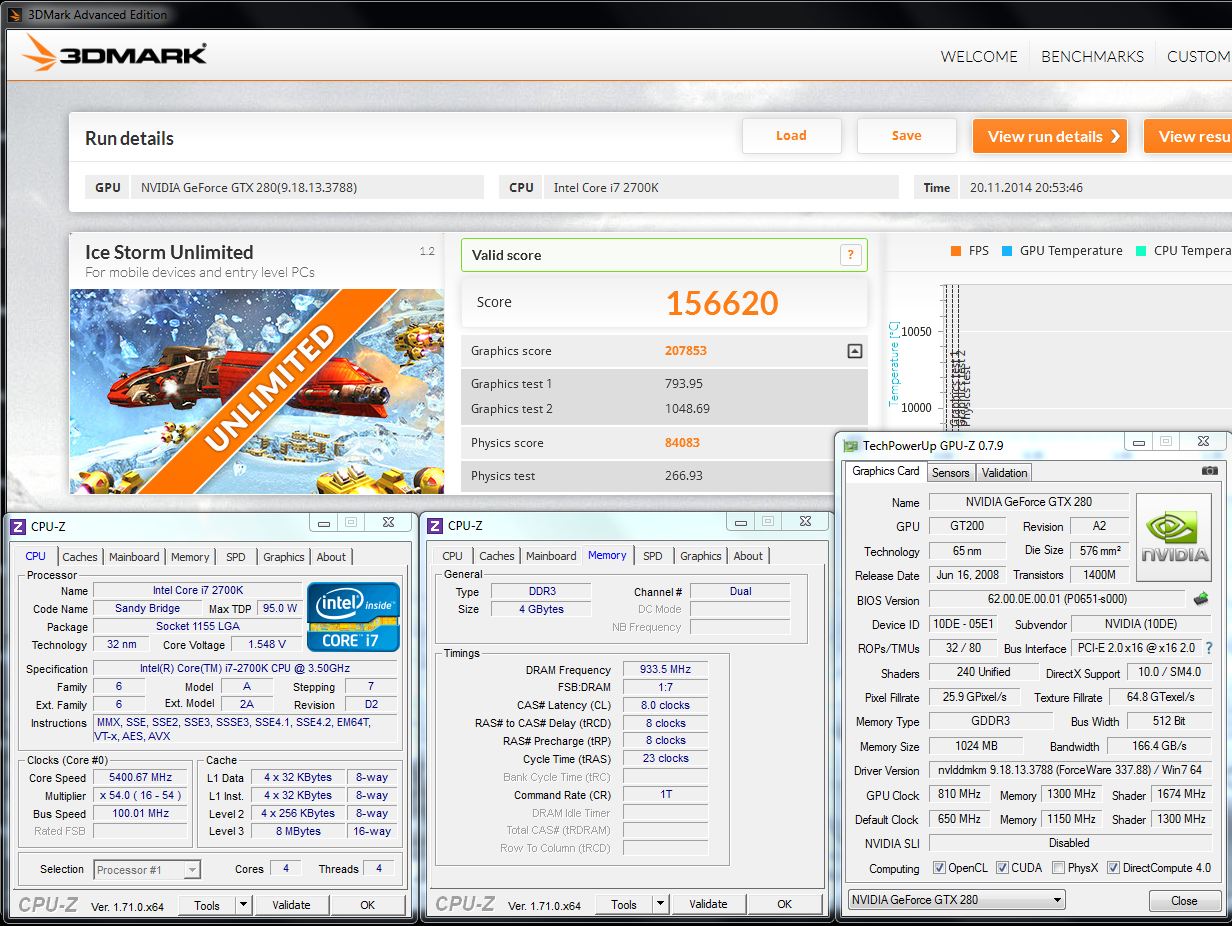
Task: Click the Ice Storm Unlimited thumbnail image
Action: pos(257,391)
